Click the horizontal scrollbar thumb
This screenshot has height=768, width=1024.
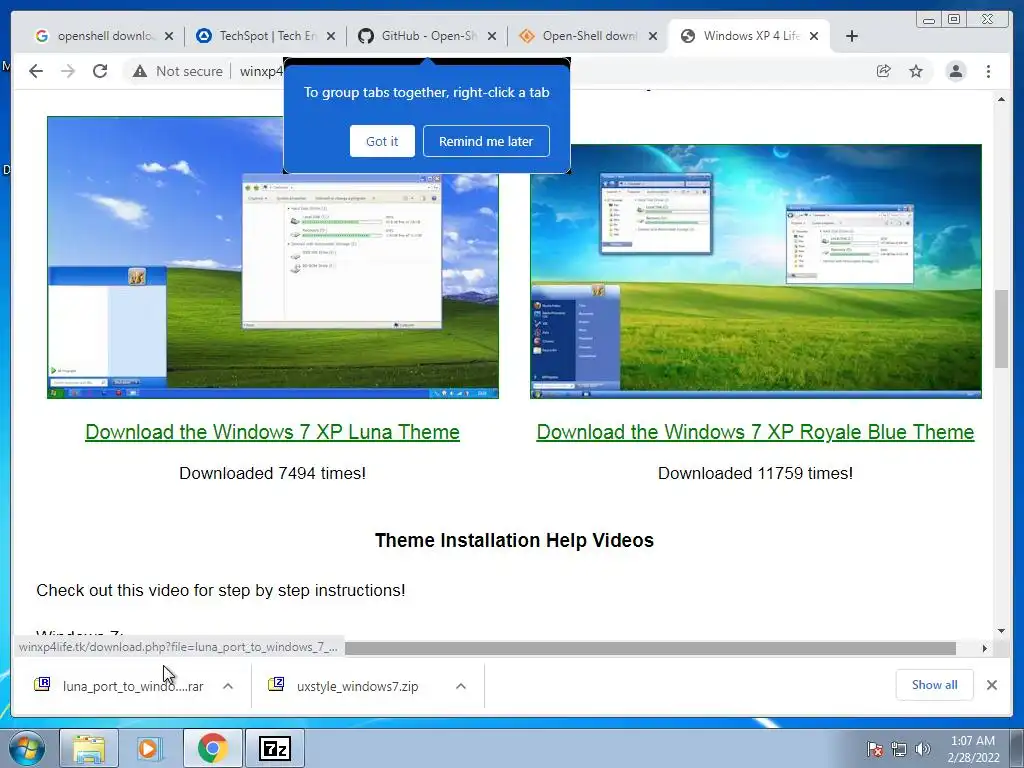[650, 648]
